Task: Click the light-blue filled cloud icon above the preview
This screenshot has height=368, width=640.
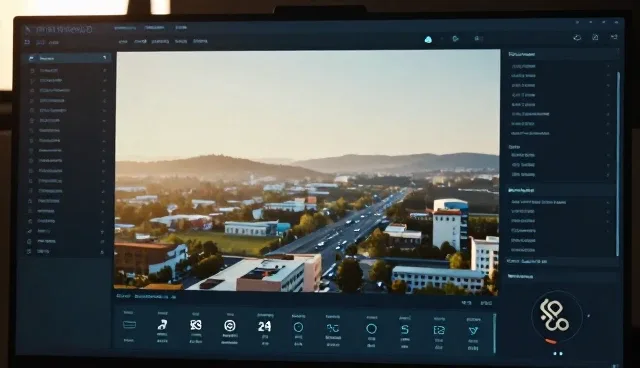Action: point(428,40)
